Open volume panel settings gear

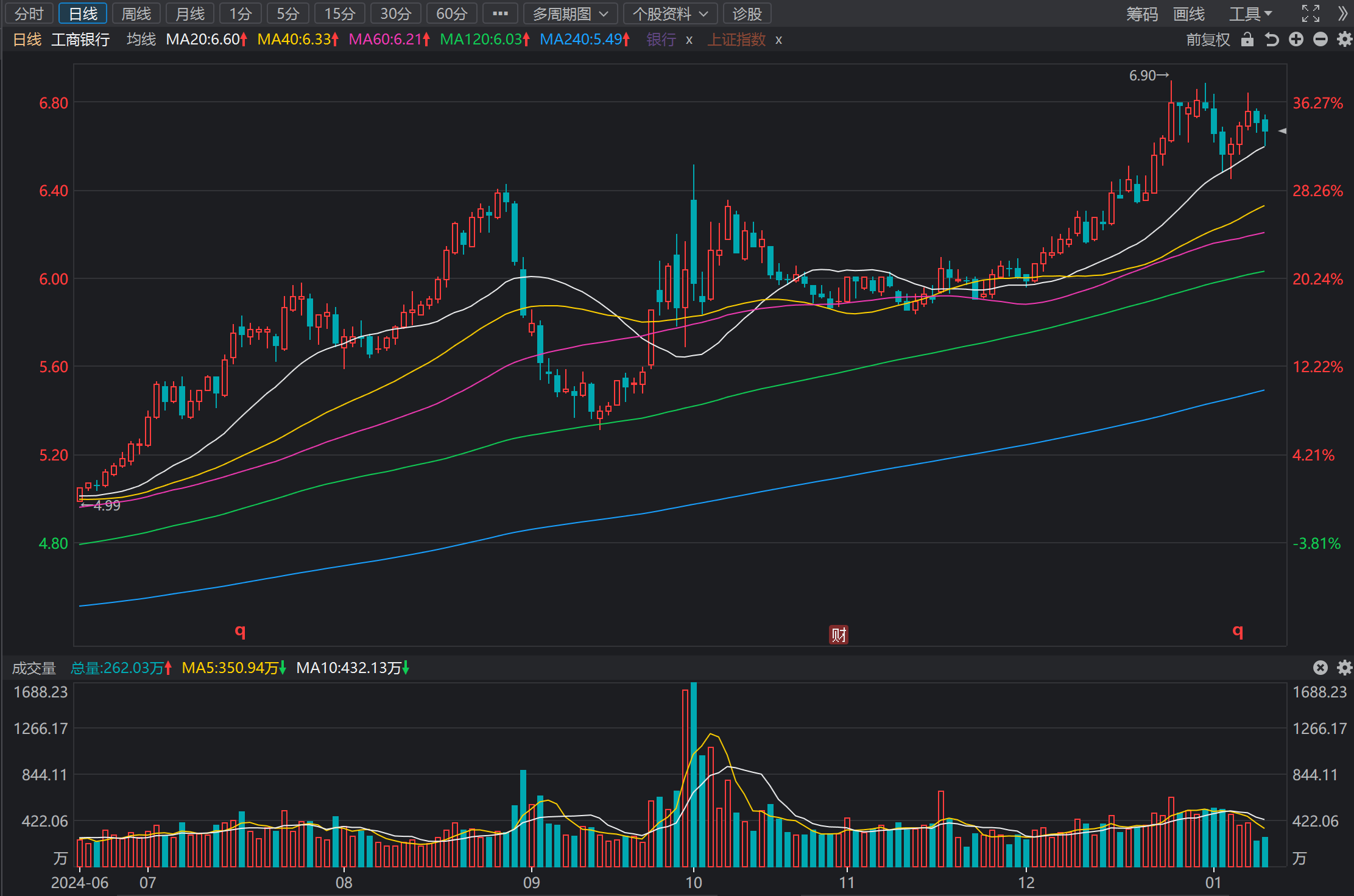click(x=1344, y=668)
